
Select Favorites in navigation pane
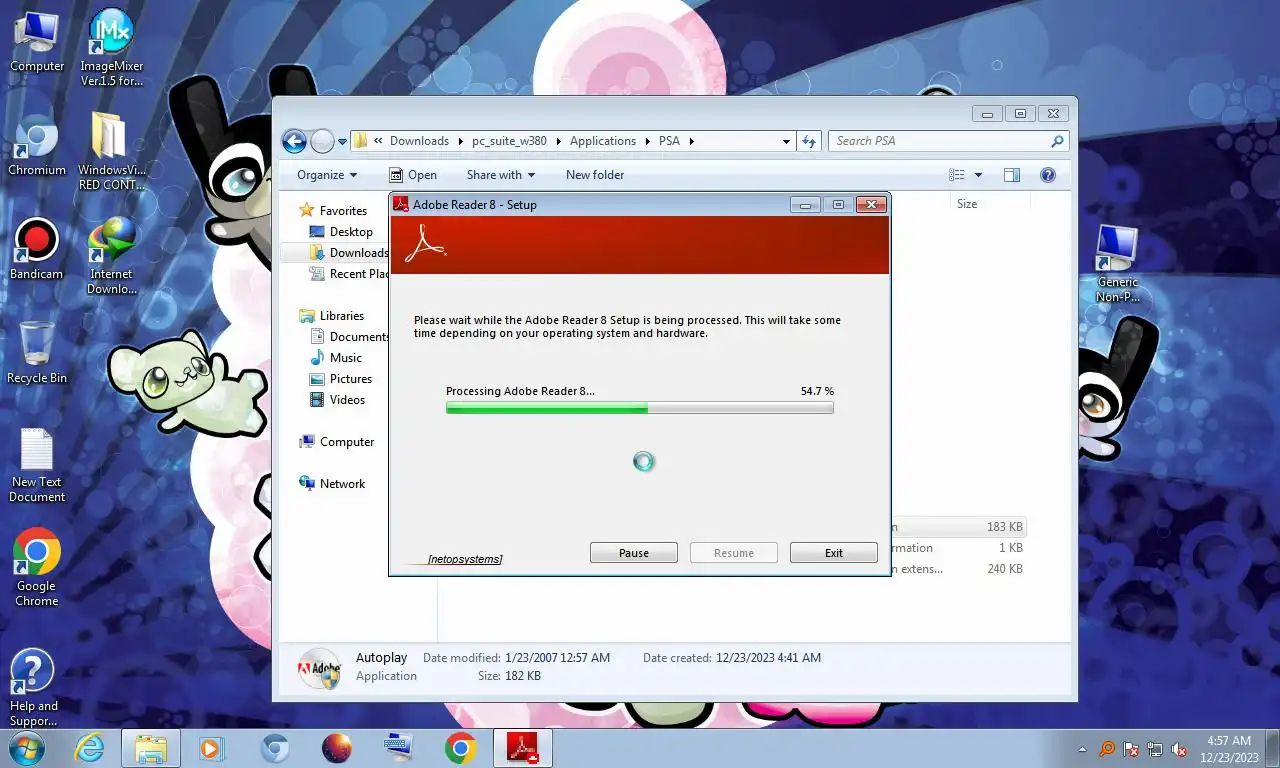click(343, 211)
